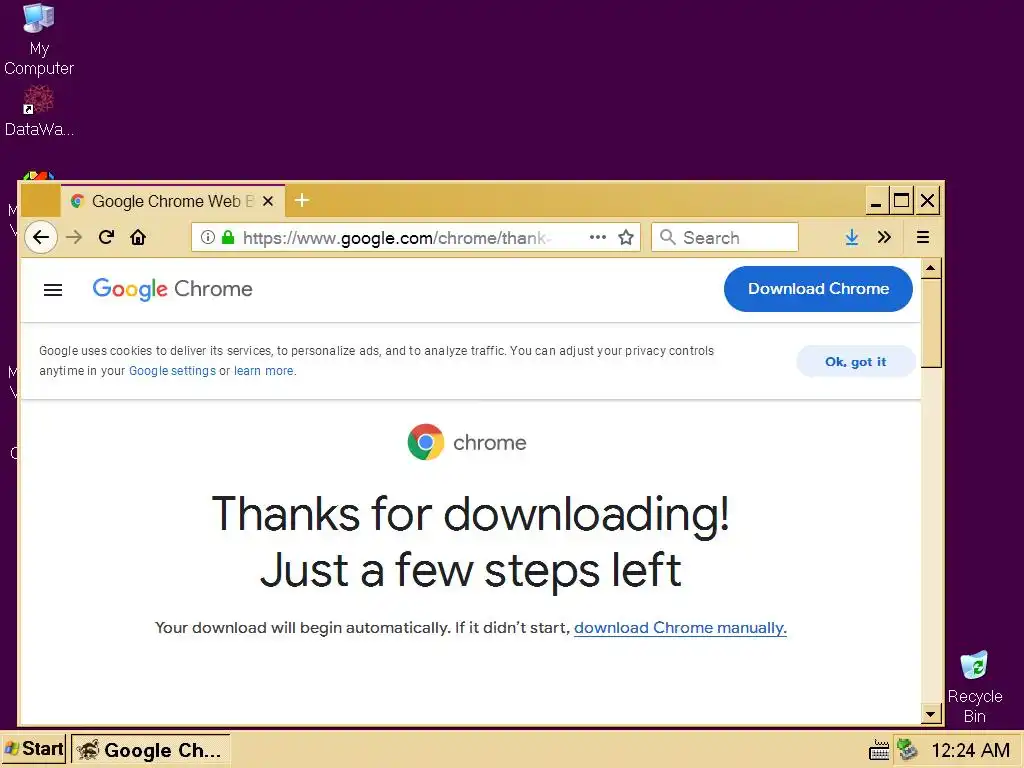Show site information icon in address bar
1024x768 pixels.
pos(208,237)
